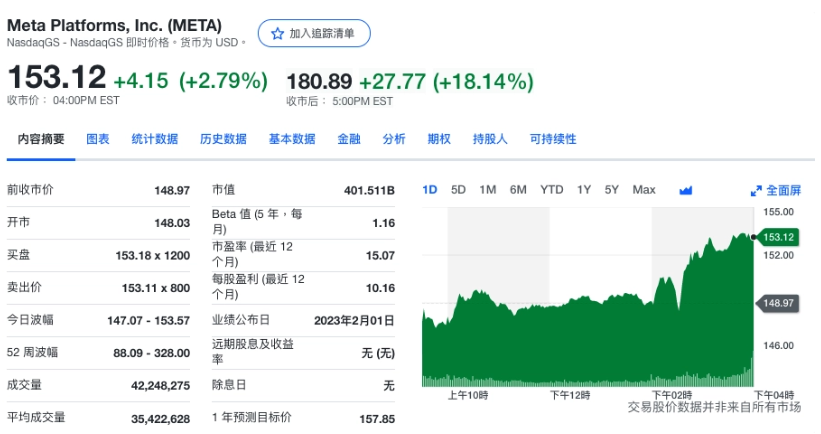Click the 148.97 previous close chart marker
The width and height of the screenshot is (821, 434).
(x=778, y=302)
